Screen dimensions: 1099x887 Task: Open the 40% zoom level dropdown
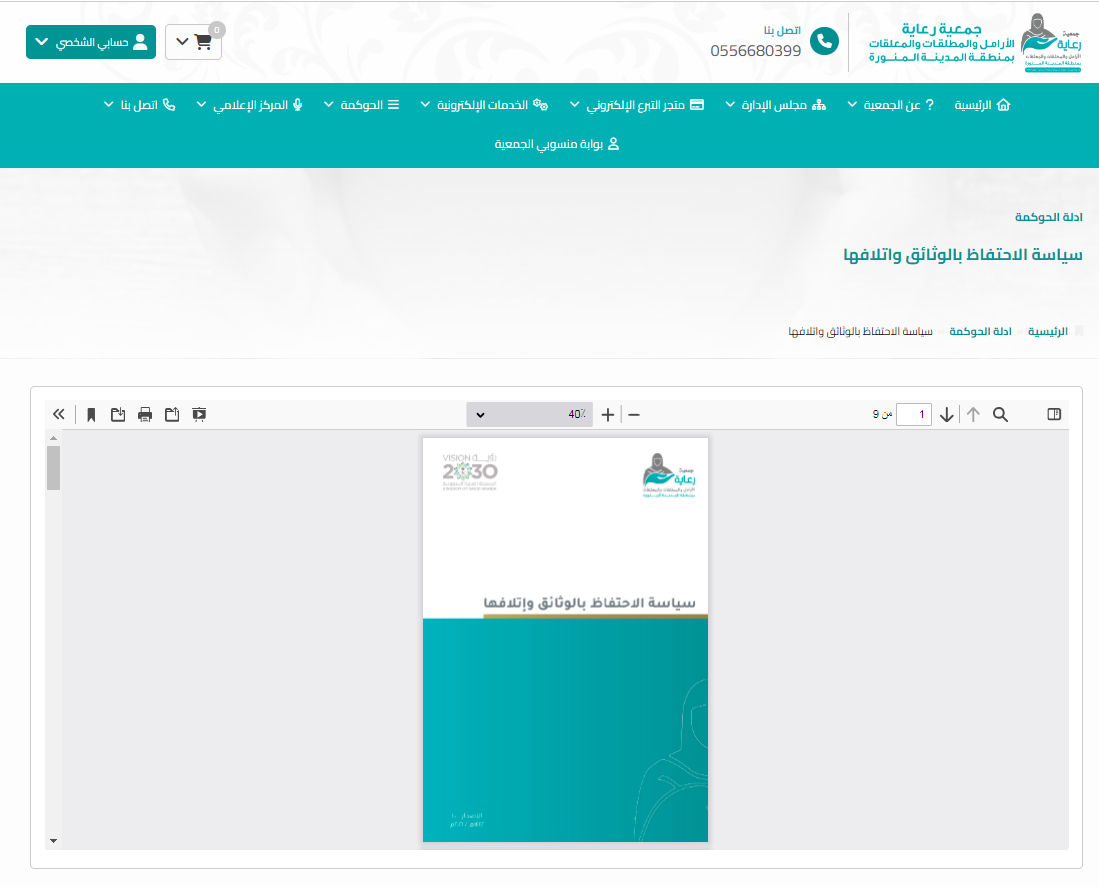529,414
